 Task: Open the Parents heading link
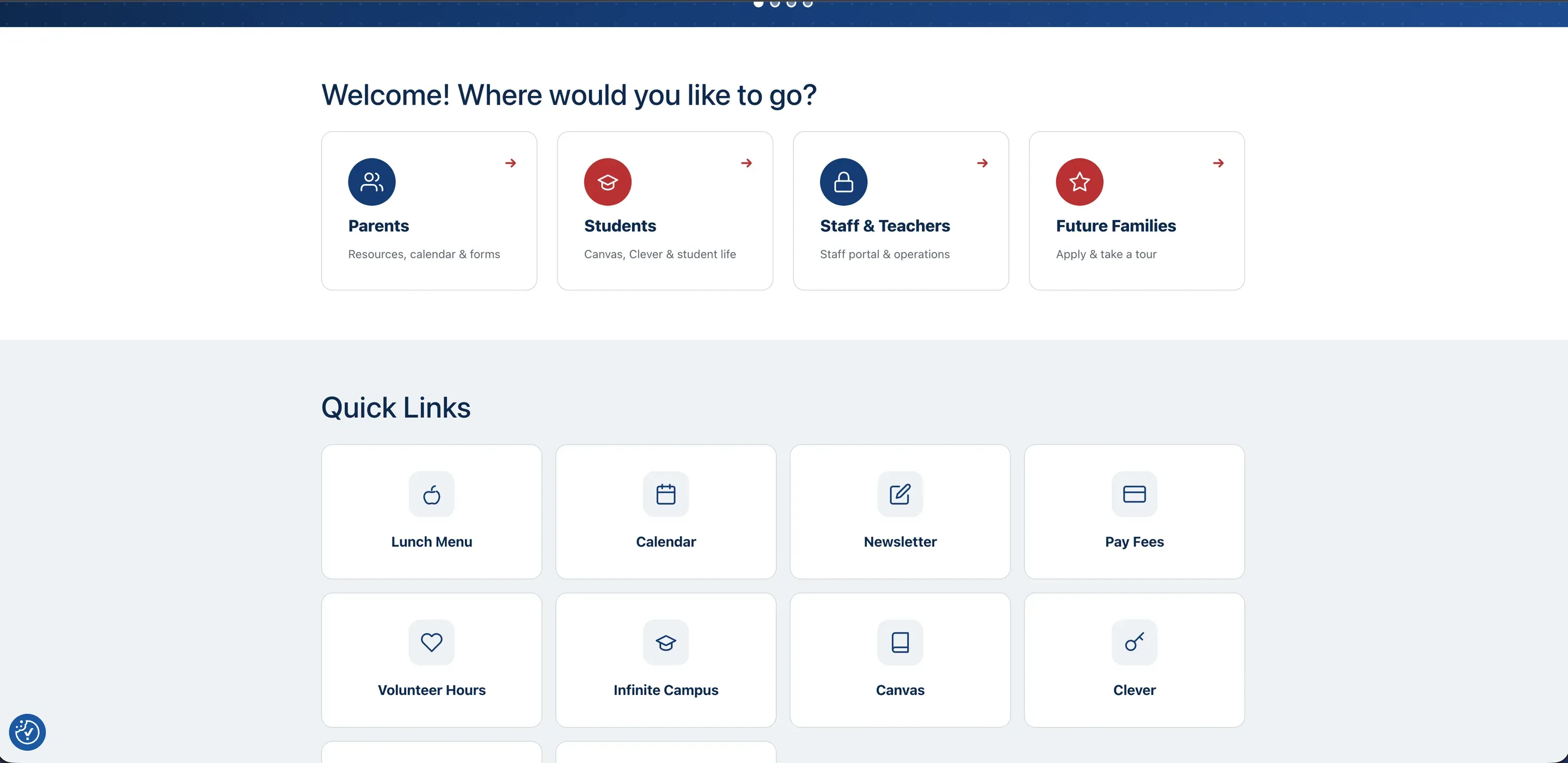click(x=378, y=226)
